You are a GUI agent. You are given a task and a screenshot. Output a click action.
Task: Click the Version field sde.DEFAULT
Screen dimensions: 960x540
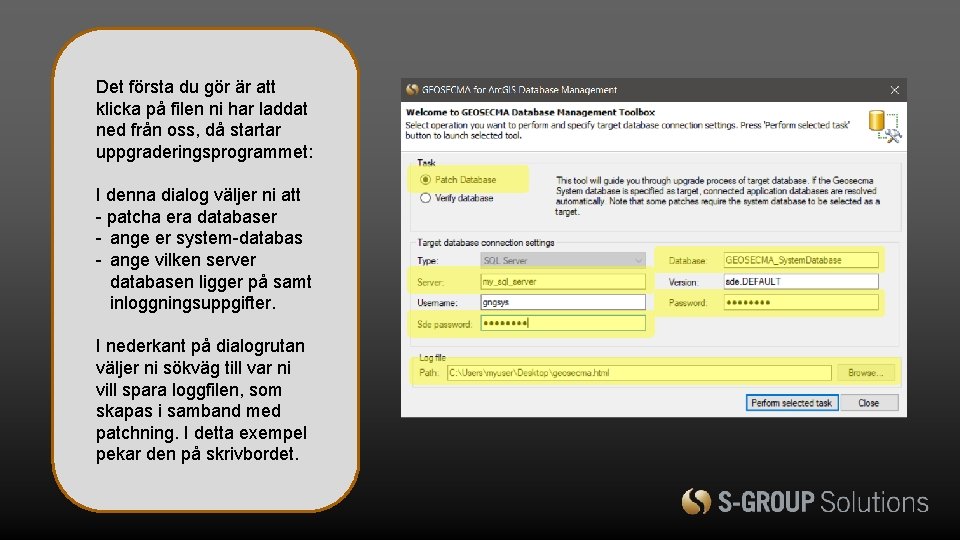coord(801,281)
